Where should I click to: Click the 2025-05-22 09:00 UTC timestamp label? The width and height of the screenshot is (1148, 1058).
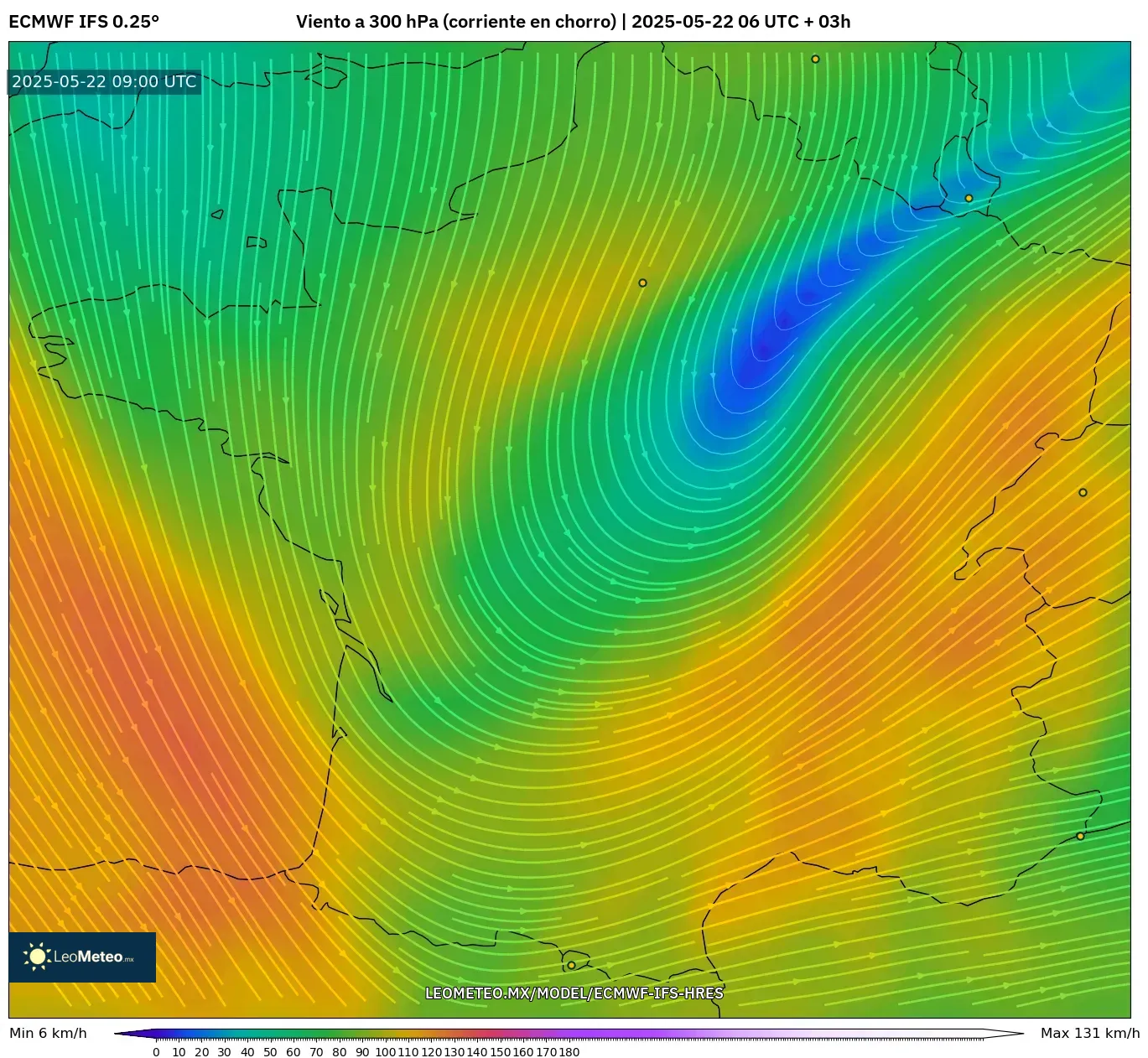pos(104,81)
